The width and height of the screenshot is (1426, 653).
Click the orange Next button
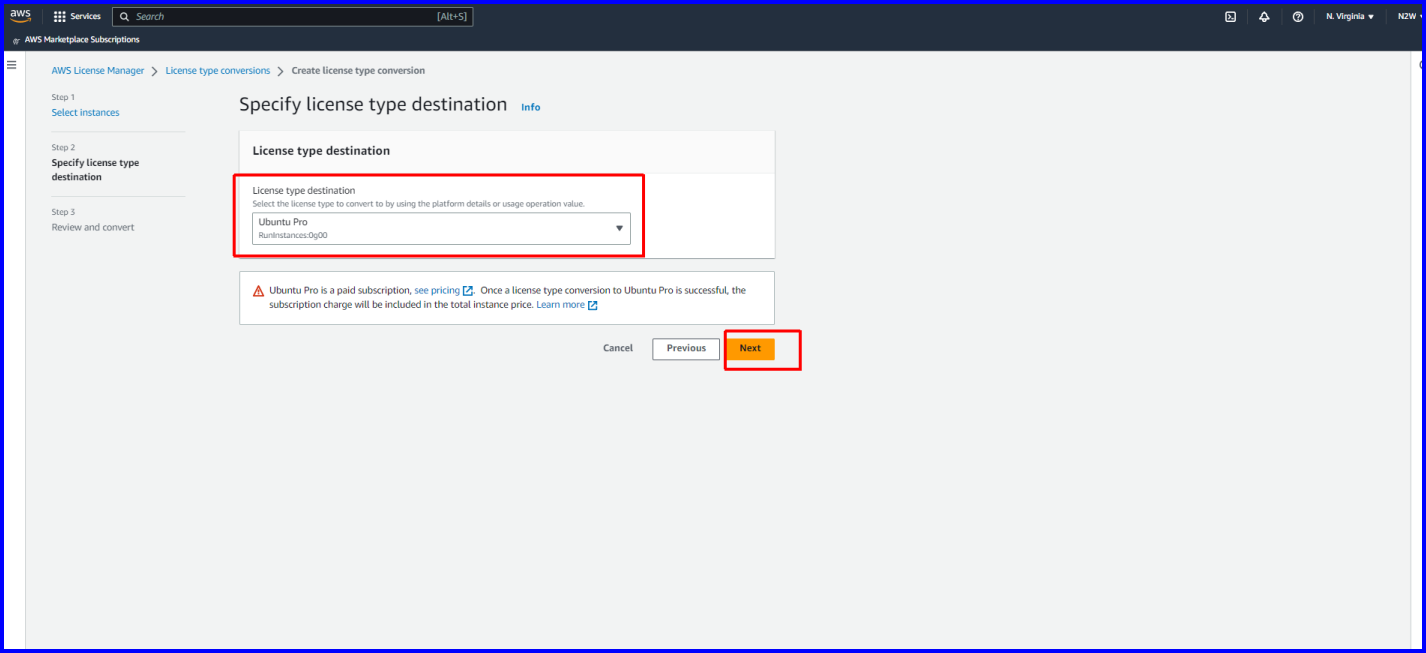pos(750,348)
